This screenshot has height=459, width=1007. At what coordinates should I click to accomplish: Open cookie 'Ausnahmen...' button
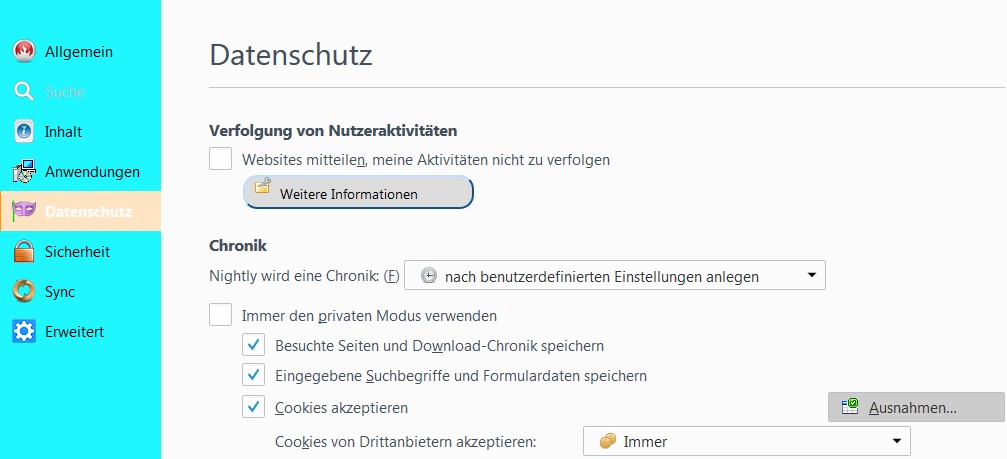pyautogui.click(x=915, y=407)
